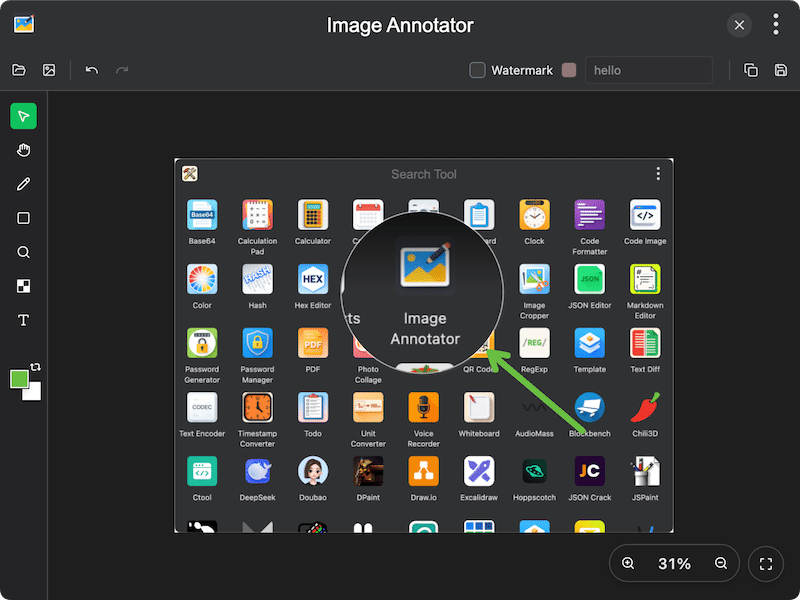Choose the pencil drawing tool
This screenshot has height=600, width=800.
pyautogui.click(x=23, y=184)
